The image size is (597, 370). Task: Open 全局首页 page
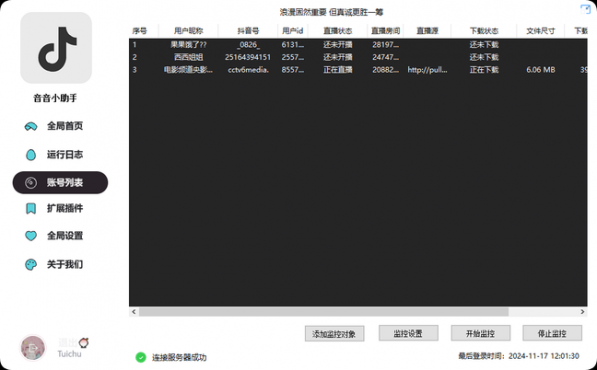point(65,126)
